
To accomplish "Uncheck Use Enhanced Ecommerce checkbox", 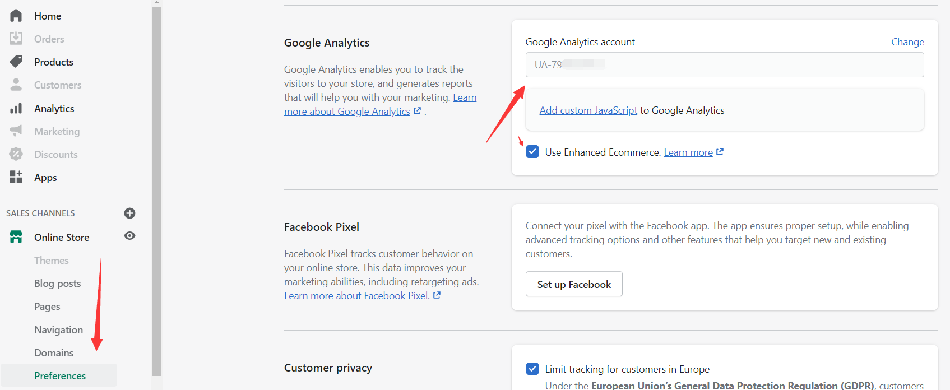I will [x=533, y=152].
